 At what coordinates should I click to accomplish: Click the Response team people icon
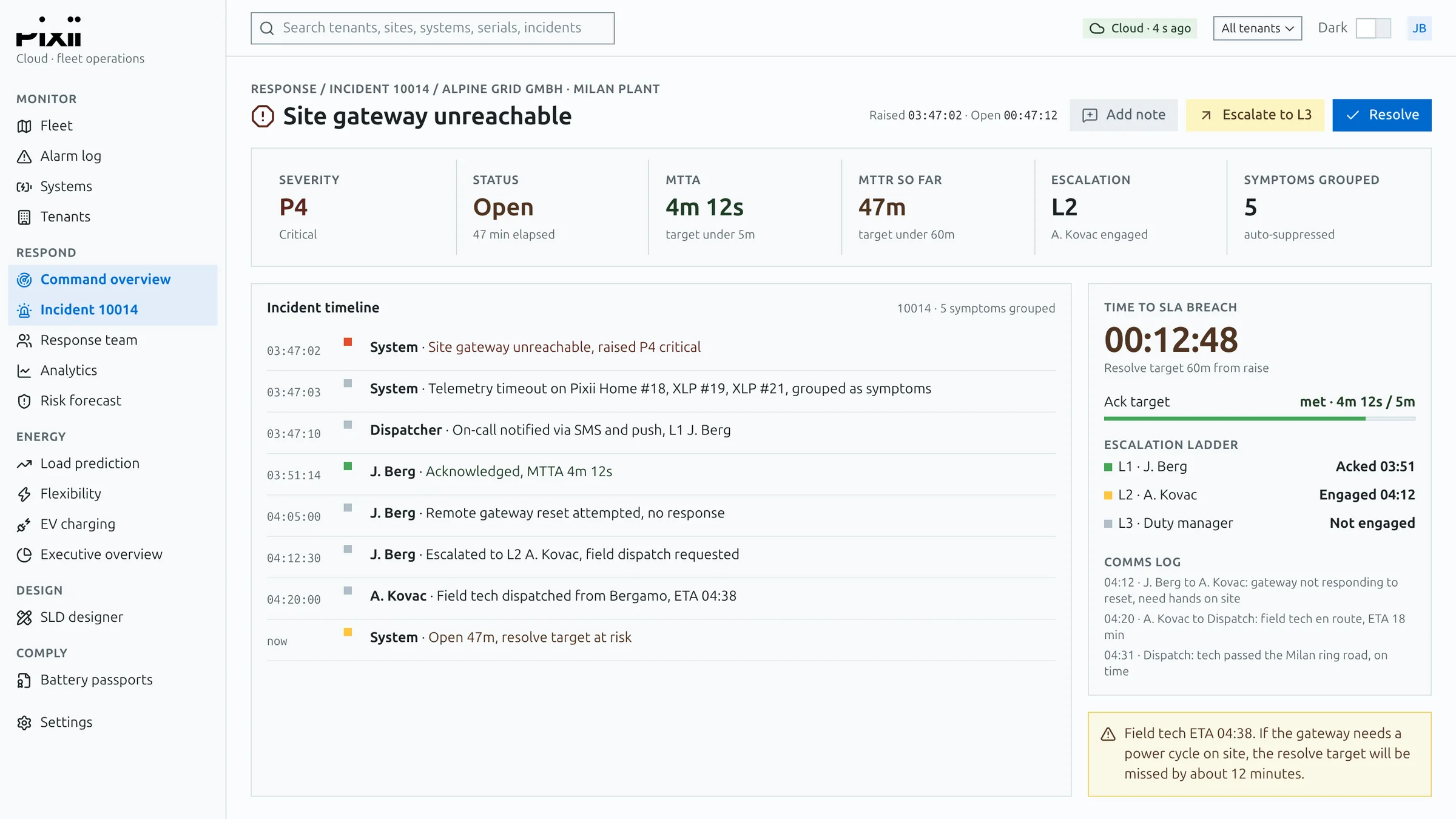24,340
